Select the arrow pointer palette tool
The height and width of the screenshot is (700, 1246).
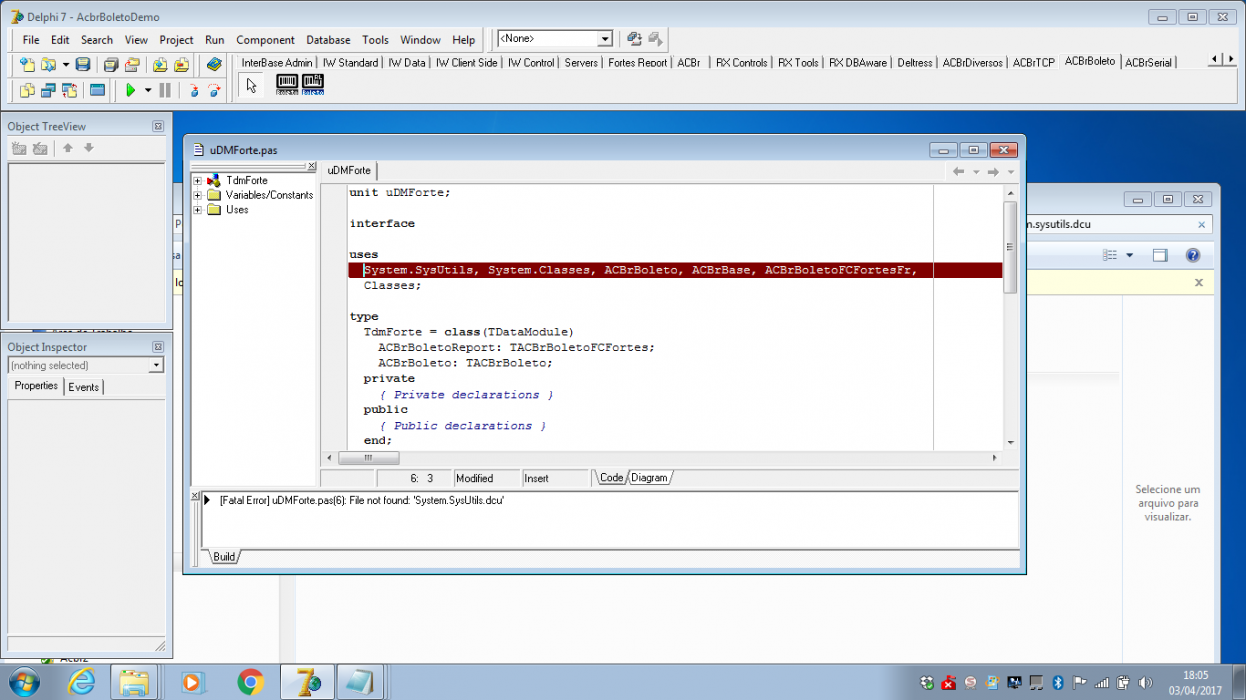pyautogui.click(x=251, y=86)
